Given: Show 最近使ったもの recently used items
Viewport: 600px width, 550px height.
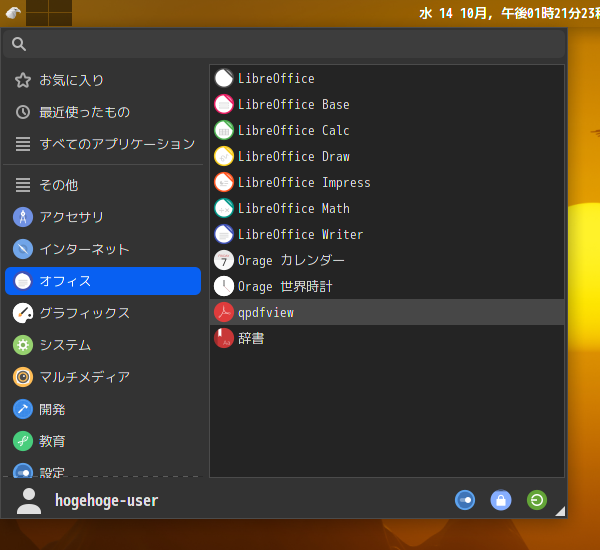Looking at the screenshot, I should coord(103,112).
